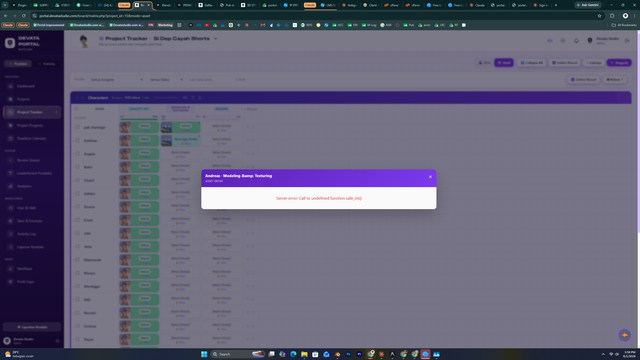Viewport: 640px width, 360px height.
Task: Click the Lainnya button
Action: (594, 63)
